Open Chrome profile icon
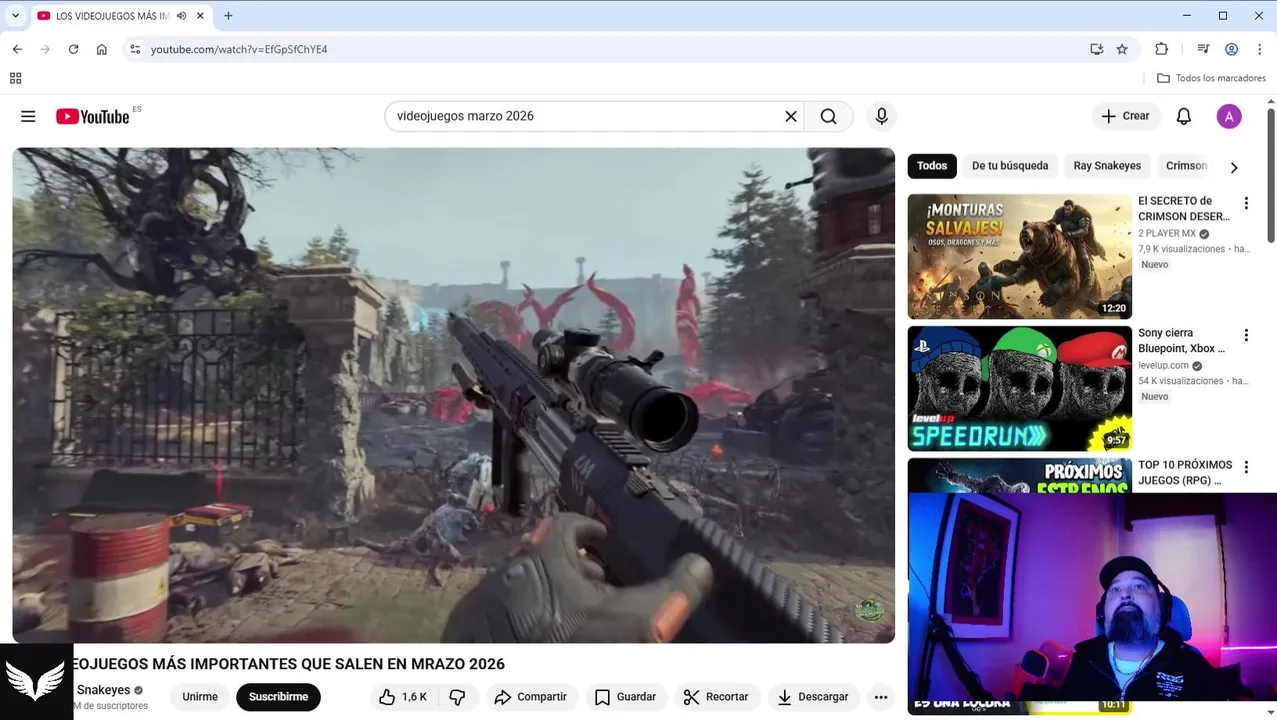This screenshot has width=1277, height=720. [x=1231, y=49]
